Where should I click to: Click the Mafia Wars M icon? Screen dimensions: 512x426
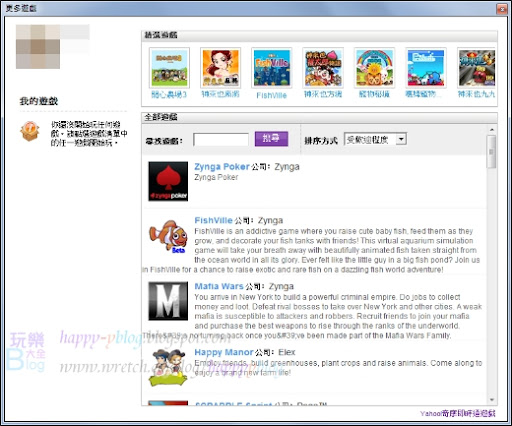168,301
